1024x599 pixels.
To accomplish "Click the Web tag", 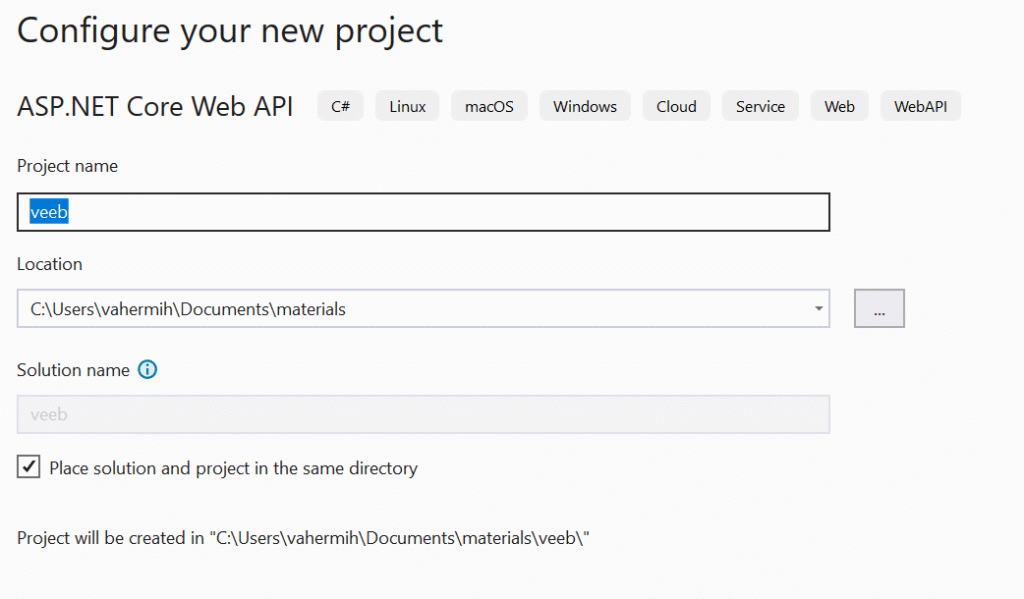I will point(839,106).
